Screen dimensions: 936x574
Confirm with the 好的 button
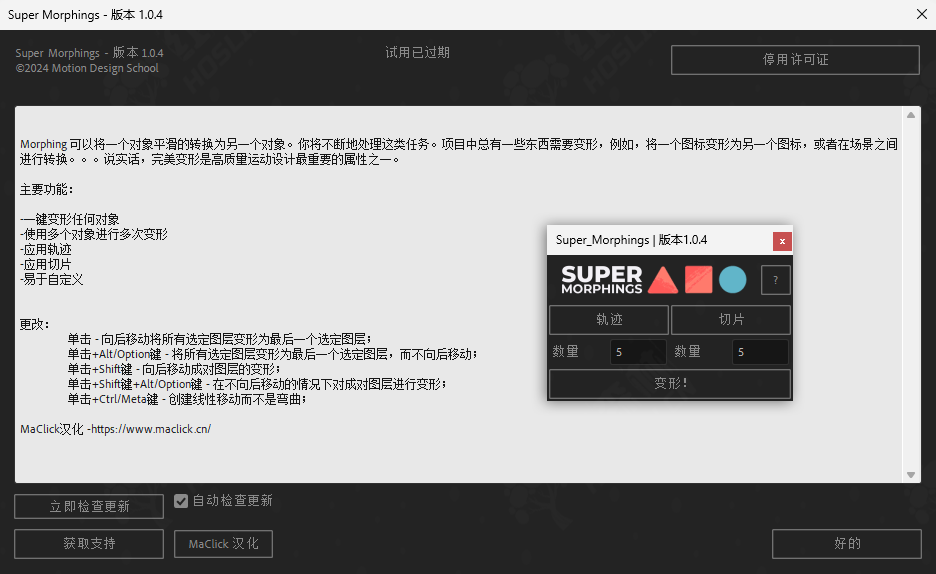pos(846,544)
